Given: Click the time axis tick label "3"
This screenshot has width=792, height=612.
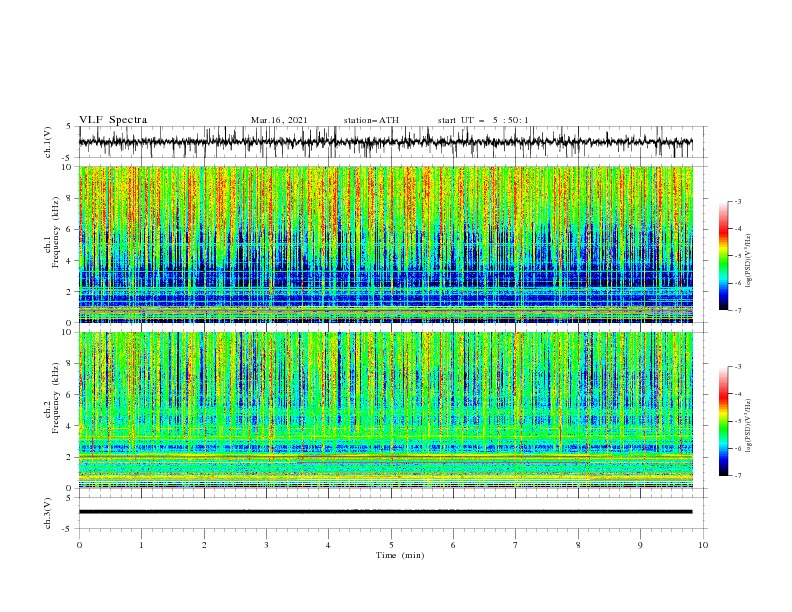Looking at the screenshot, I should point(266,545).
